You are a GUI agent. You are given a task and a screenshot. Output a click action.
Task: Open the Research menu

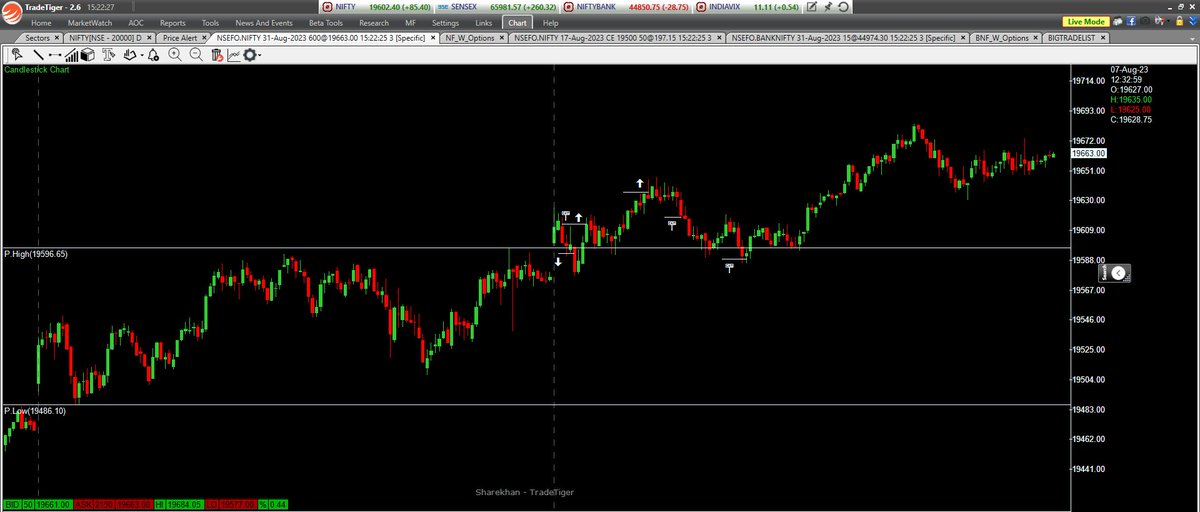pos(374,22)
